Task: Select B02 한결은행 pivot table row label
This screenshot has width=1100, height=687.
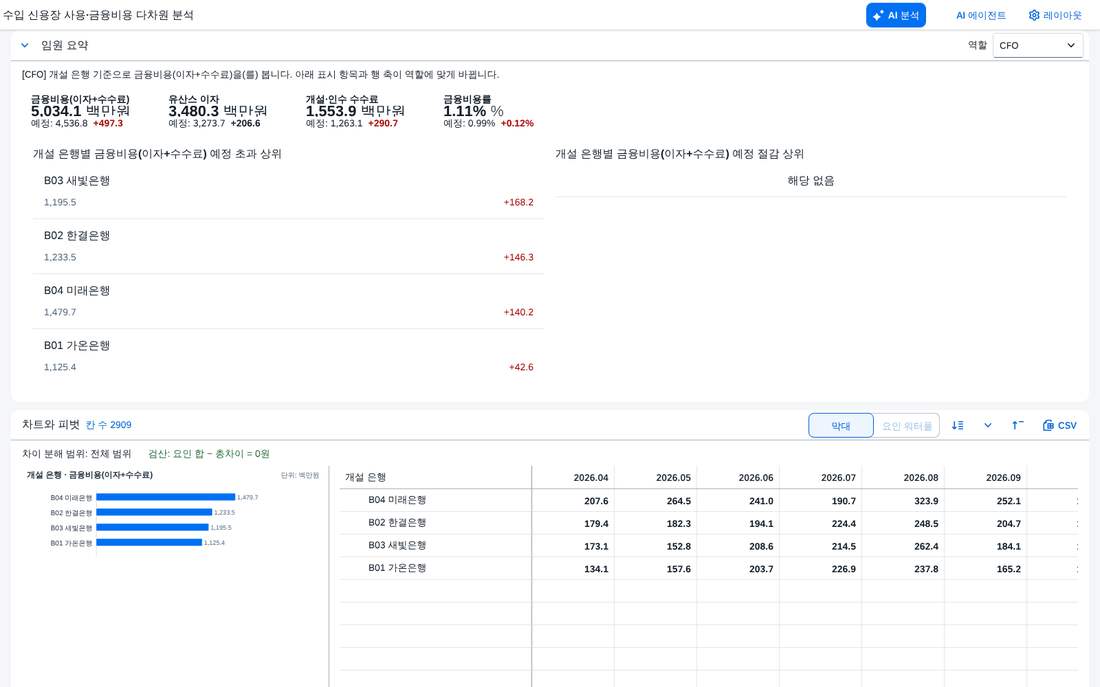Action: point(397,523)
